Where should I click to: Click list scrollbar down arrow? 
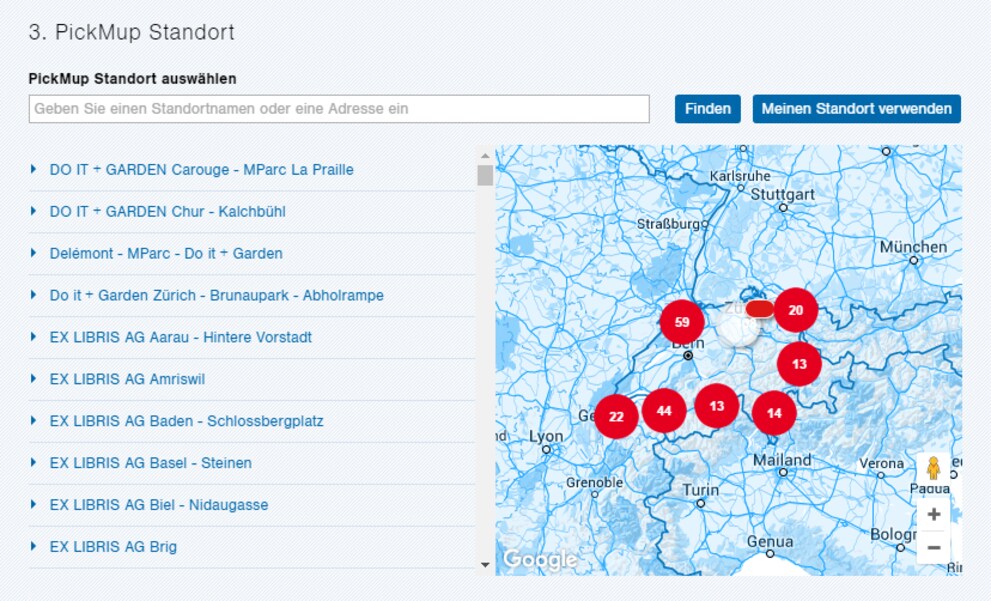pyautogui.click(x=485, y=565)
